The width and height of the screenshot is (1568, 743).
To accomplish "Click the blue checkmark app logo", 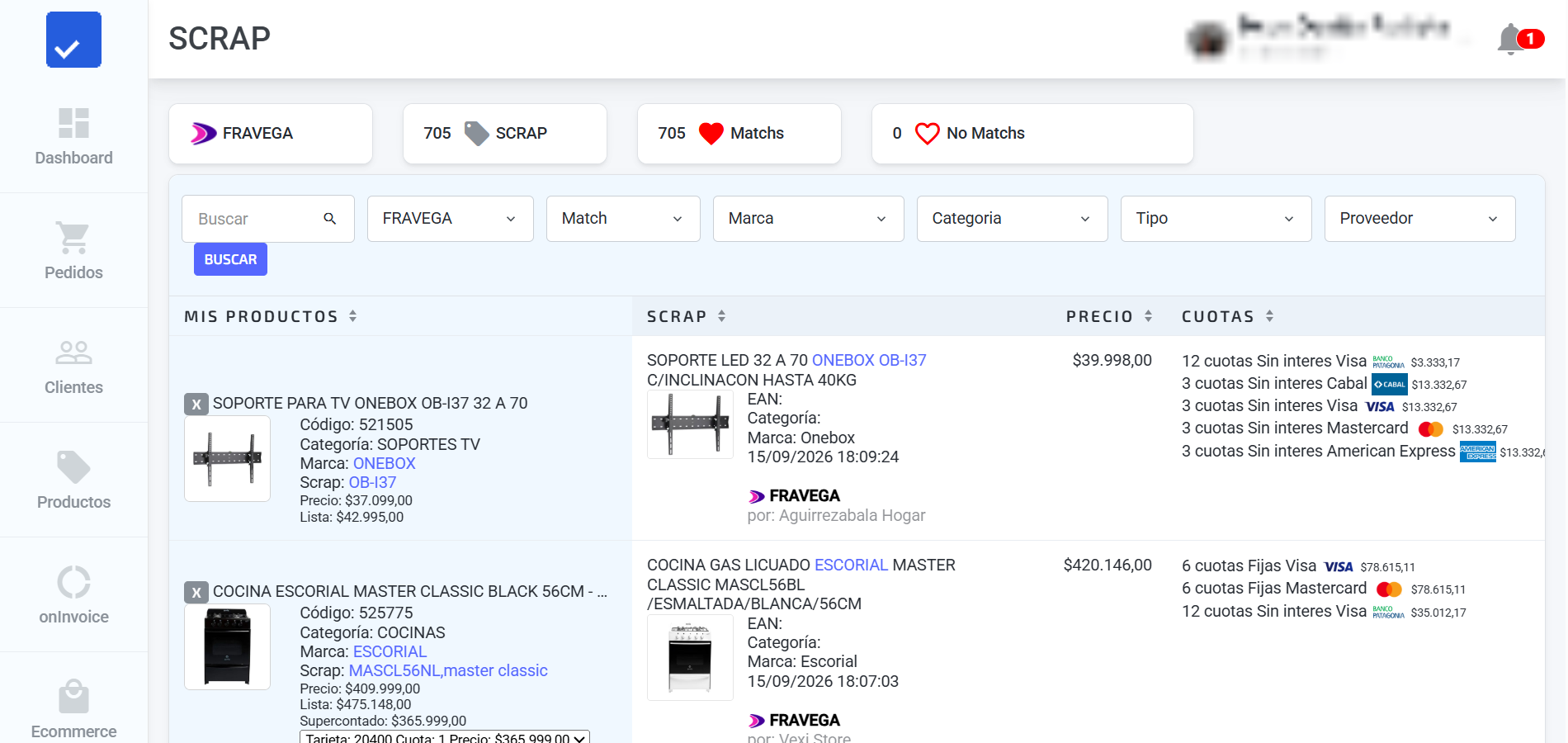I will 73,40.
